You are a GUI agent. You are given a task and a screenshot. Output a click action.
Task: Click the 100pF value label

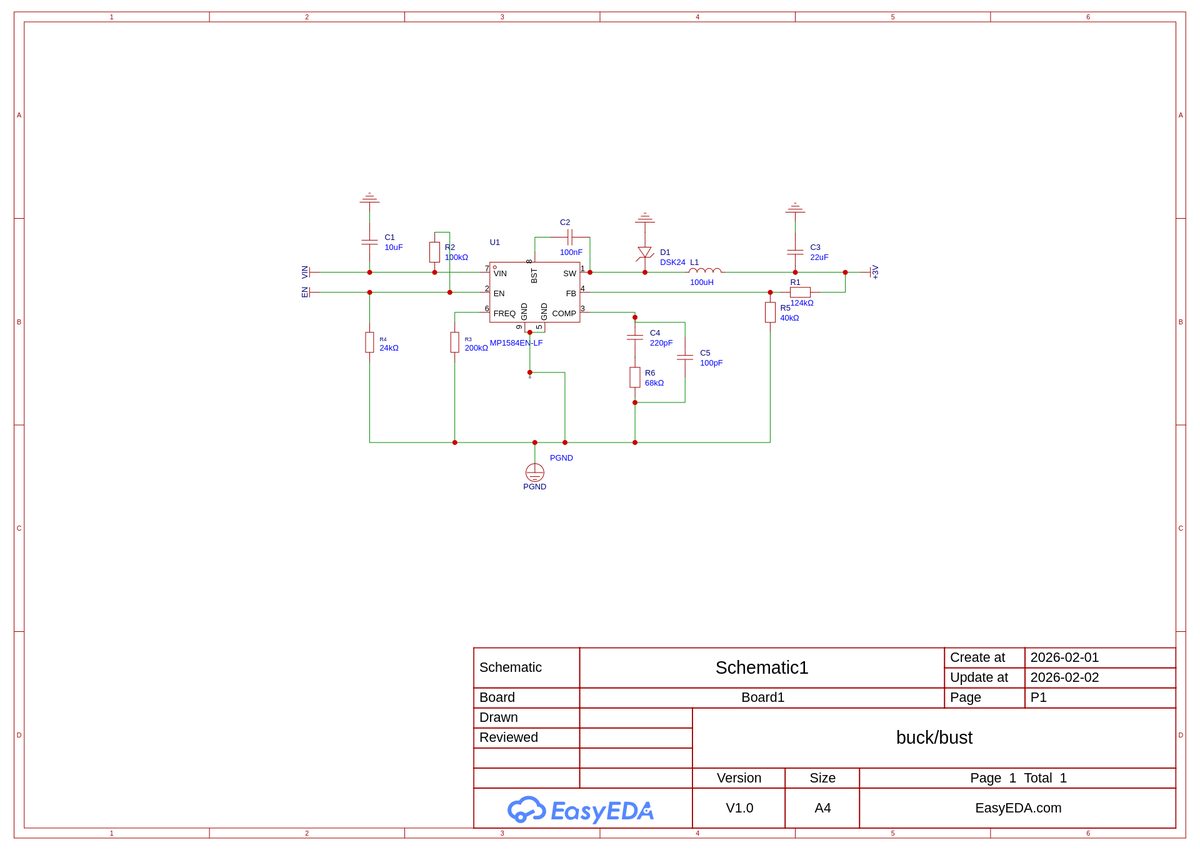711,363
